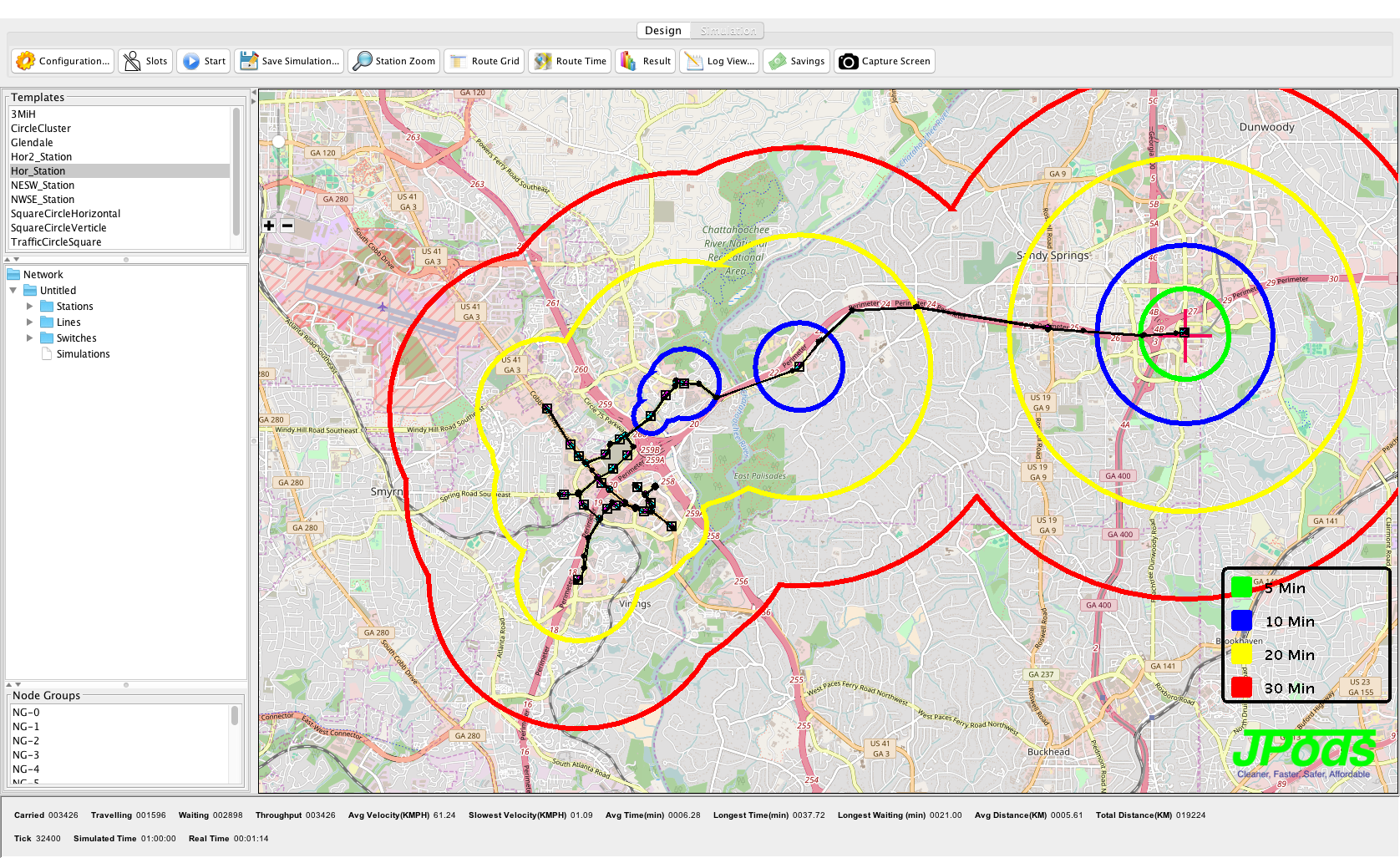Expand the Lines tree folder
1400x858 pixels.
[30, 322]
